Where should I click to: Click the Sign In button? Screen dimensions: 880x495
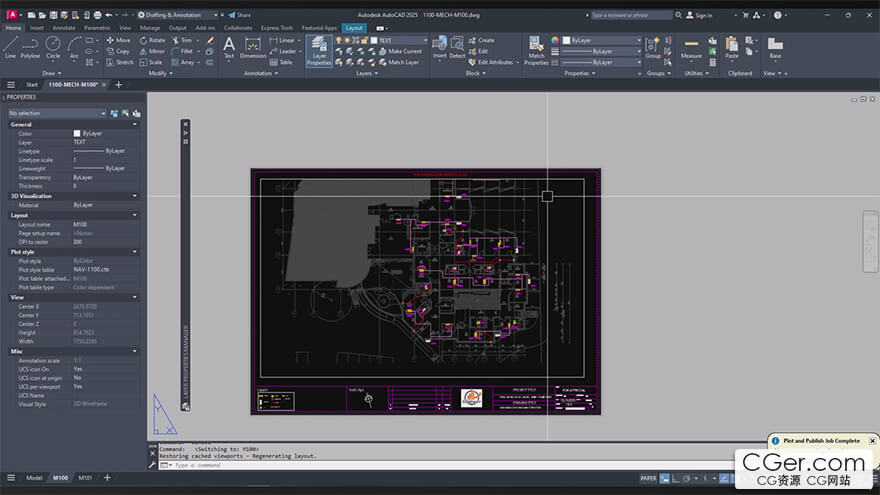click(702, 15)
